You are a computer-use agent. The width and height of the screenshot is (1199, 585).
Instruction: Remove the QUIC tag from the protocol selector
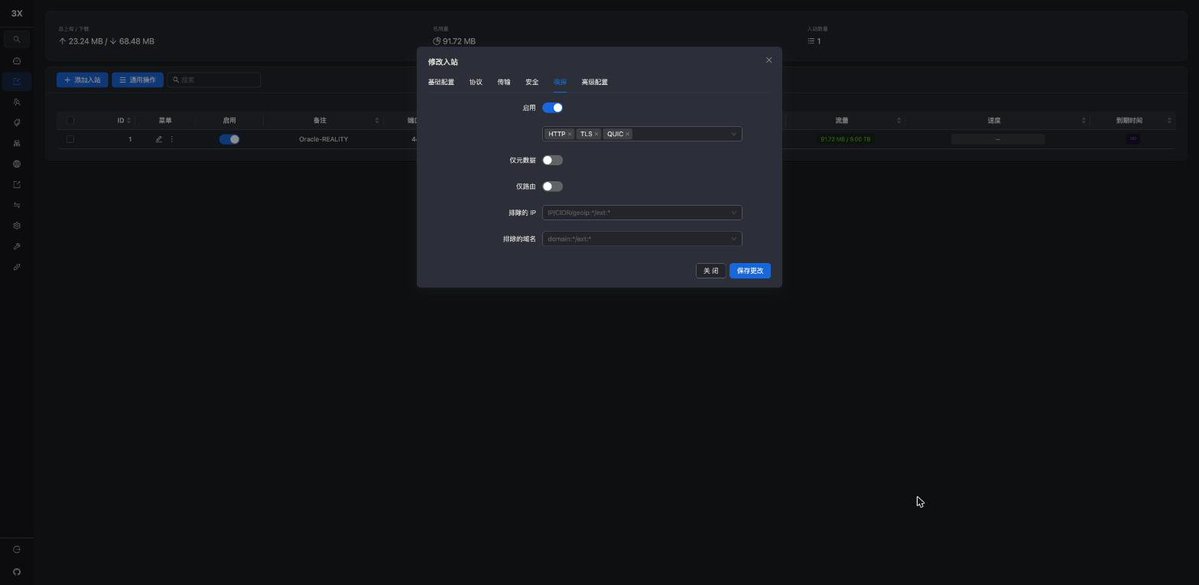click(x=628, y=134)
